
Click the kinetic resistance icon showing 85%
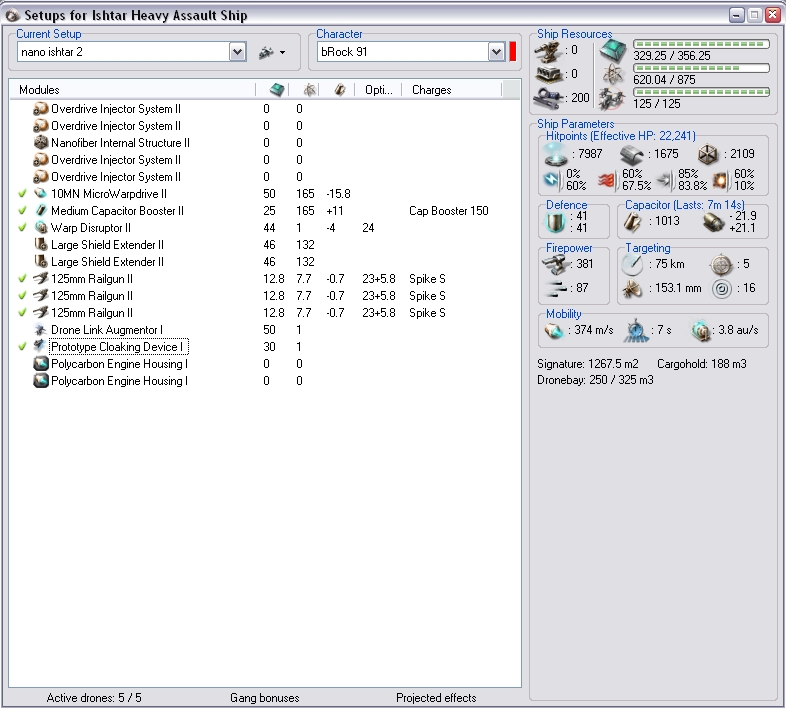[664, 180]
